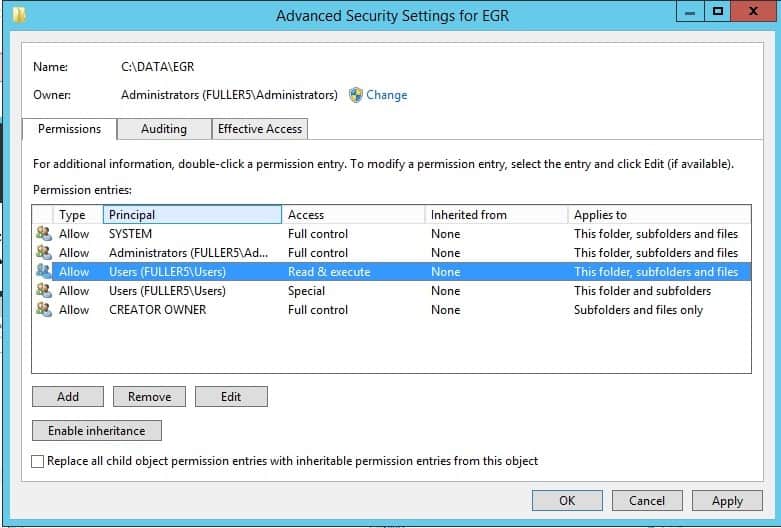
Task: Click the group icon of the Read & execute row
Action: 44,271
